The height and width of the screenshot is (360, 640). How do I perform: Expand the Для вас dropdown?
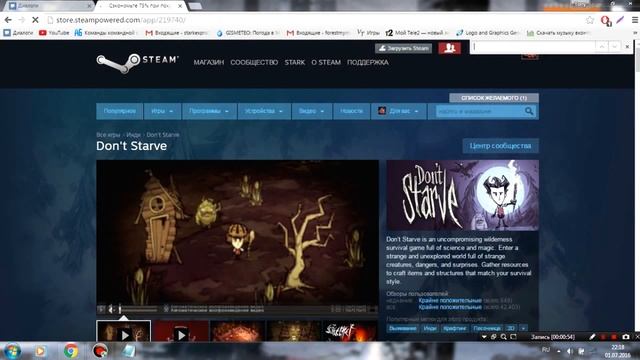click(398, 111)
